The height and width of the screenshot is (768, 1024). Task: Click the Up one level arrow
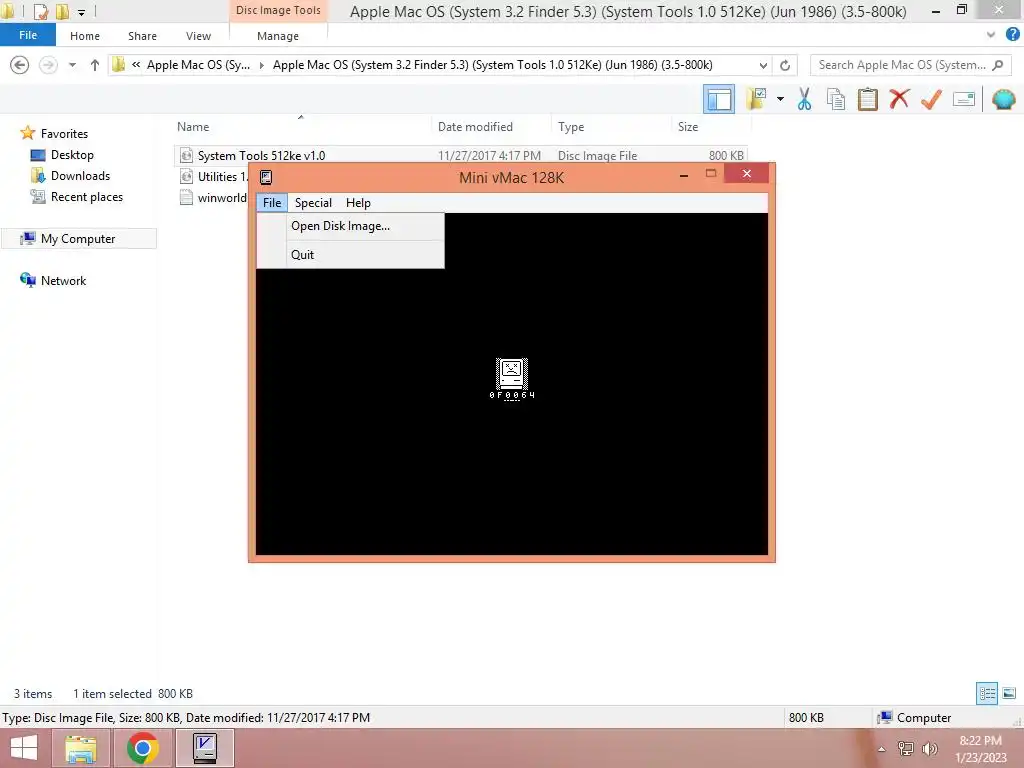[x=95, y=65]
